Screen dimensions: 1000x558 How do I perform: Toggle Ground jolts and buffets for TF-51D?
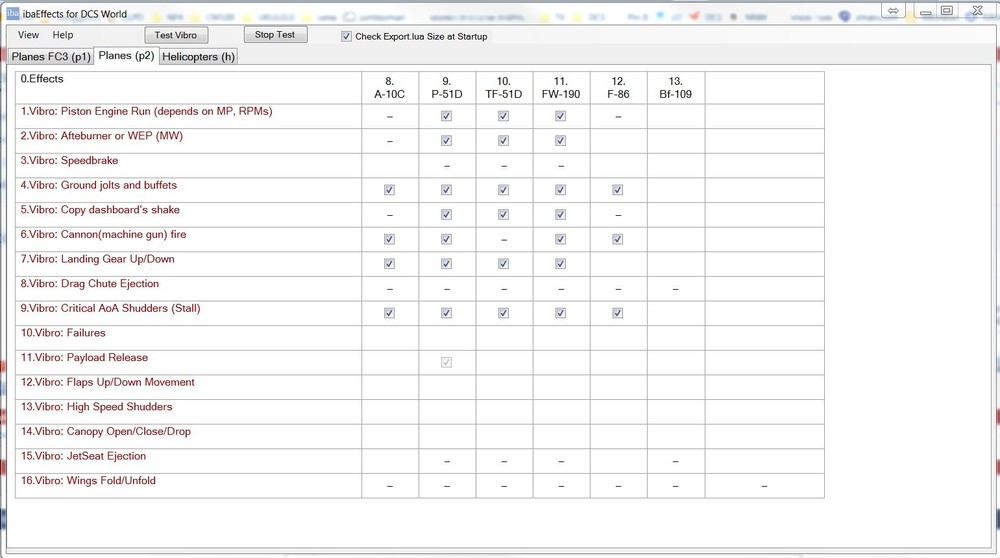(503, 190)
